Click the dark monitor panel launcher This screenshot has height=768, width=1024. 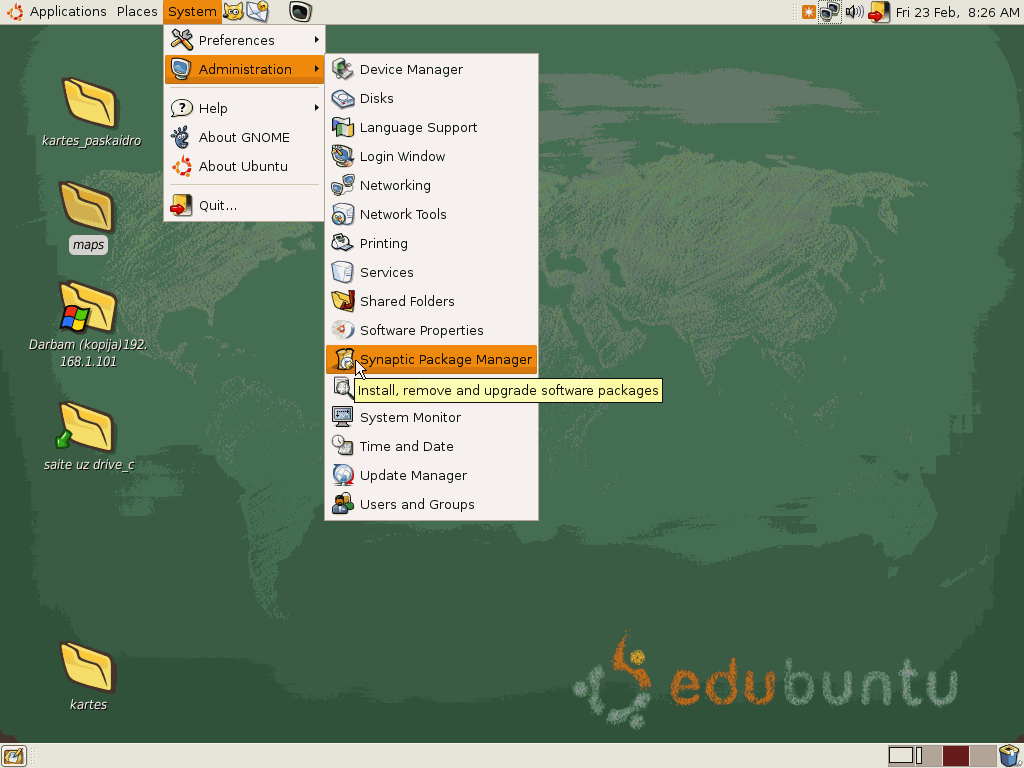click(x=300, y=12)
